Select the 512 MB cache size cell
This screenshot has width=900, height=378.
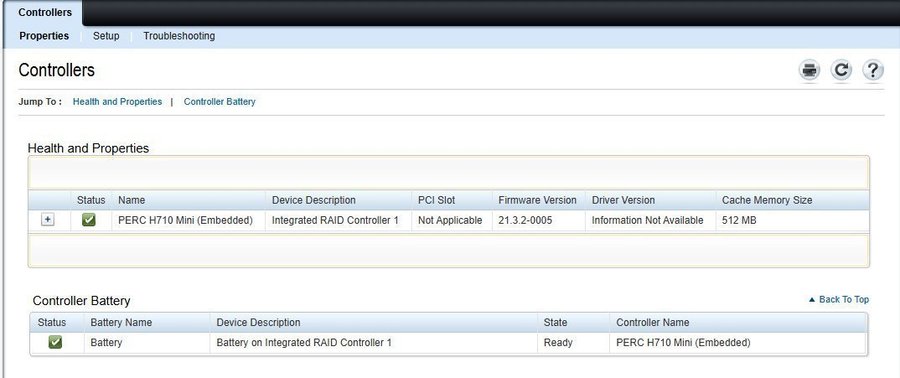pyautogui.click(x=739, y=220)
